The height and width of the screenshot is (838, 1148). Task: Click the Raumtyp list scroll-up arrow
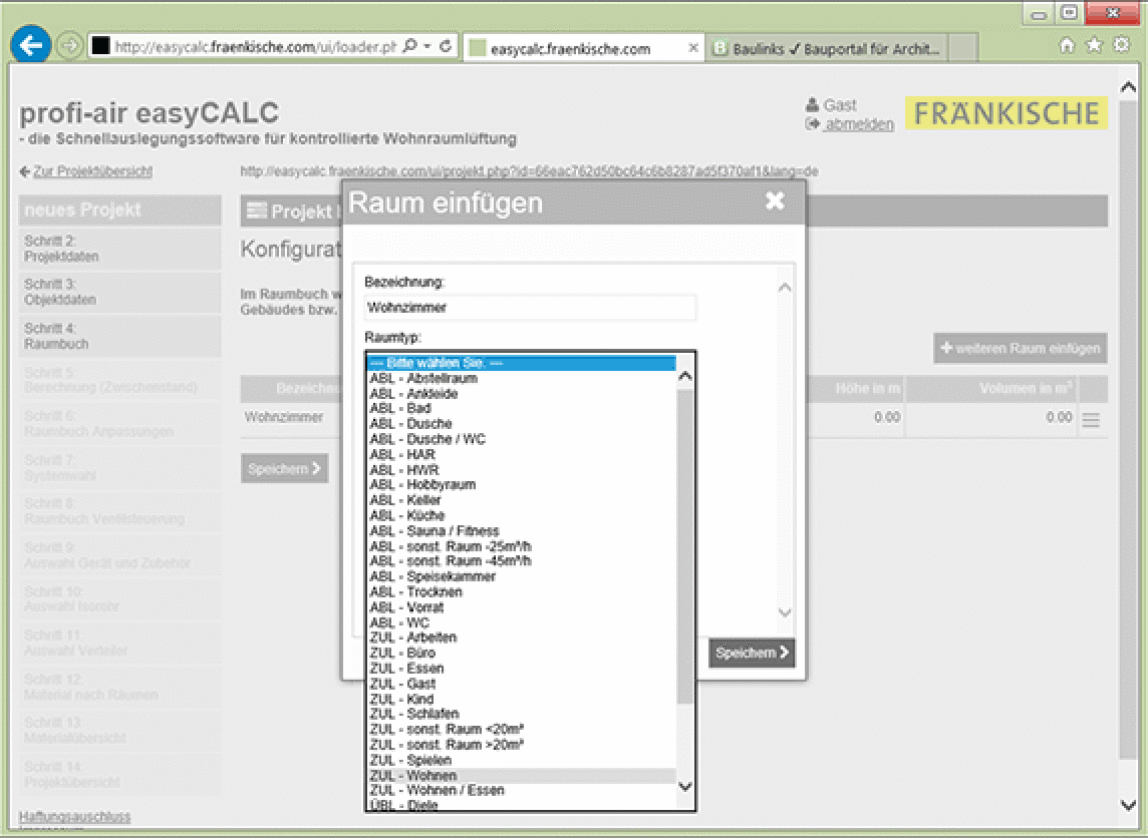point(685,375)
